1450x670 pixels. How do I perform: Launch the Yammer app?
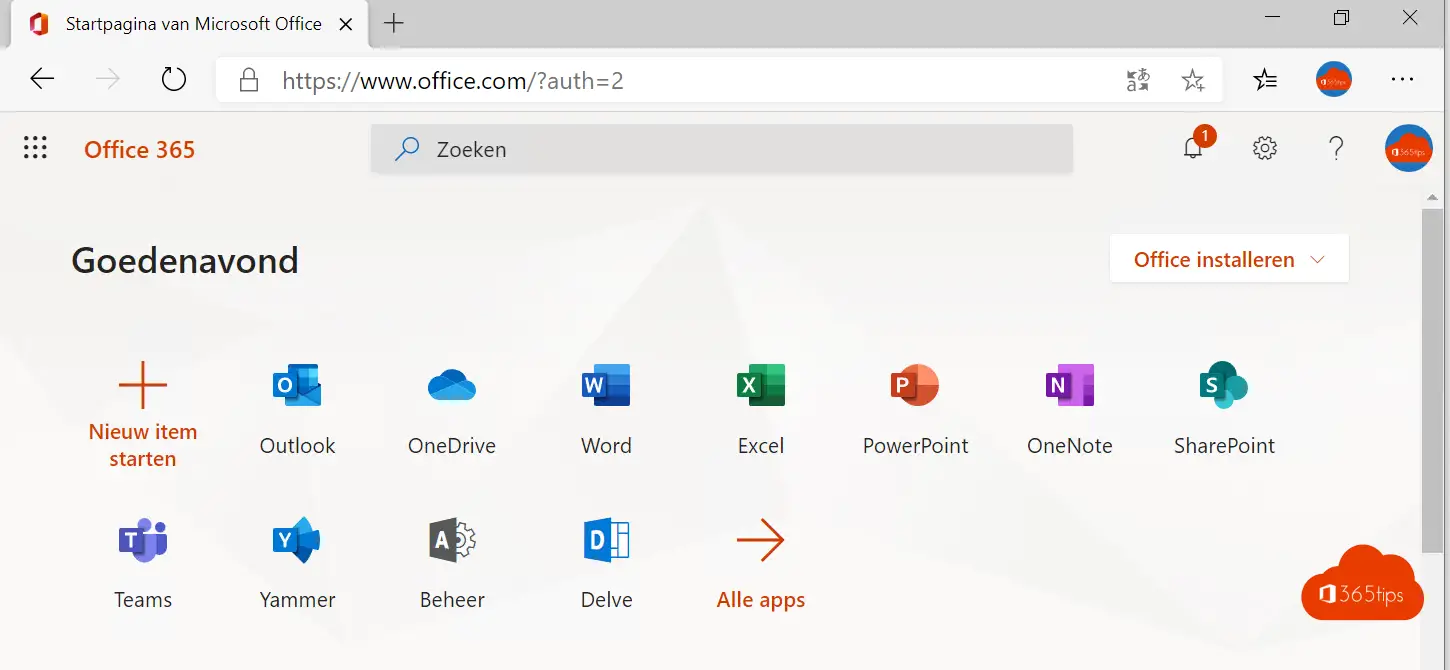tap(297, 541)
